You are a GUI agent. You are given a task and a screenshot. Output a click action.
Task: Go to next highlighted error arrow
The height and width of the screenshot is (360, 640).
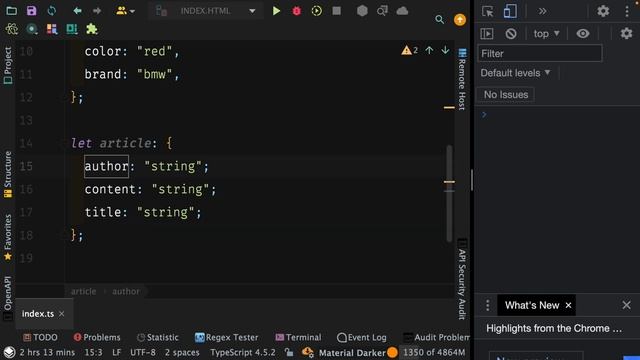pyautogui.click(x=445, y=50)
